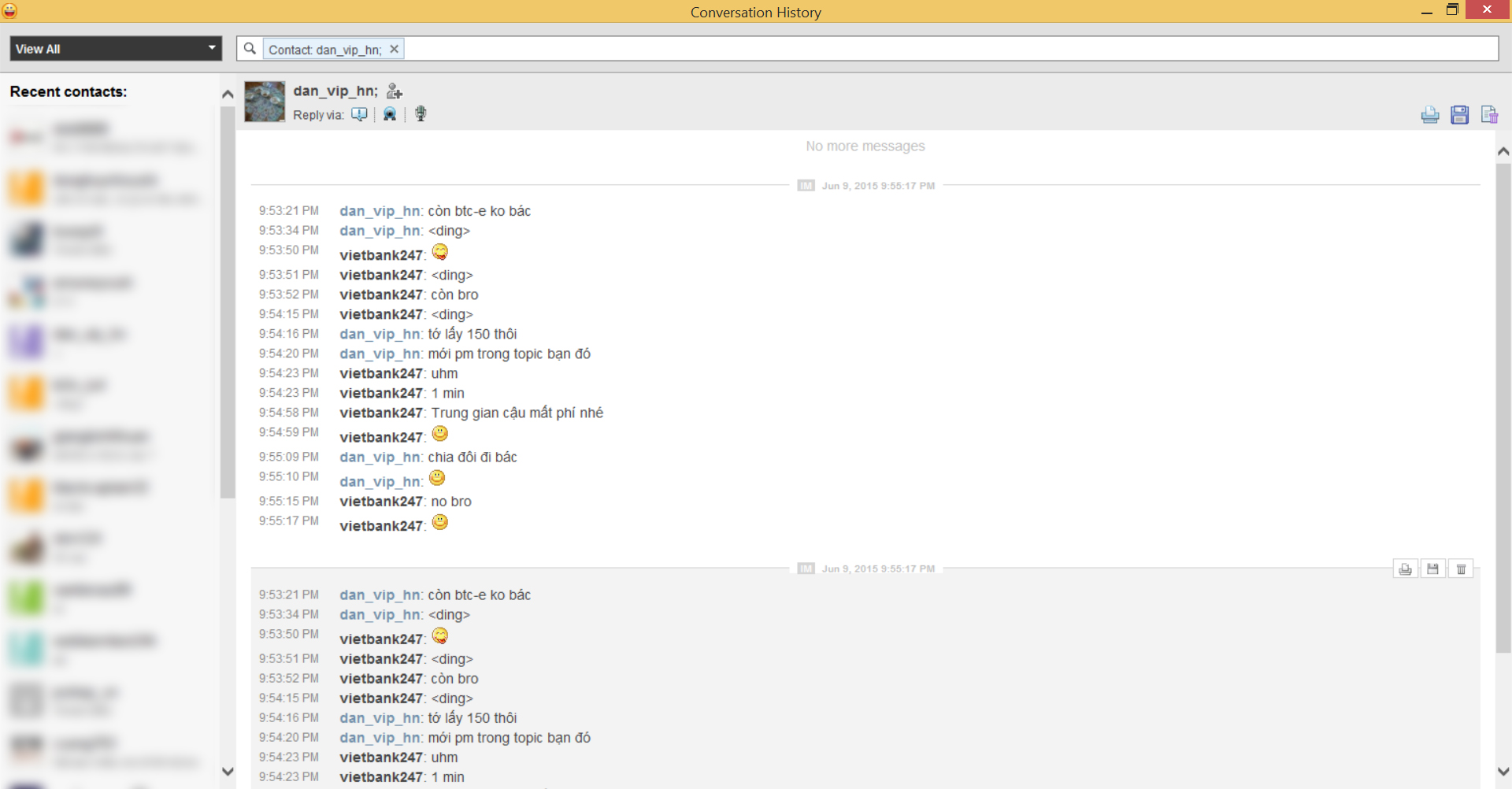Remove the Contact: dan_vip_hn search filter
The image size is (1512, 789).
[x=394, y=49]
